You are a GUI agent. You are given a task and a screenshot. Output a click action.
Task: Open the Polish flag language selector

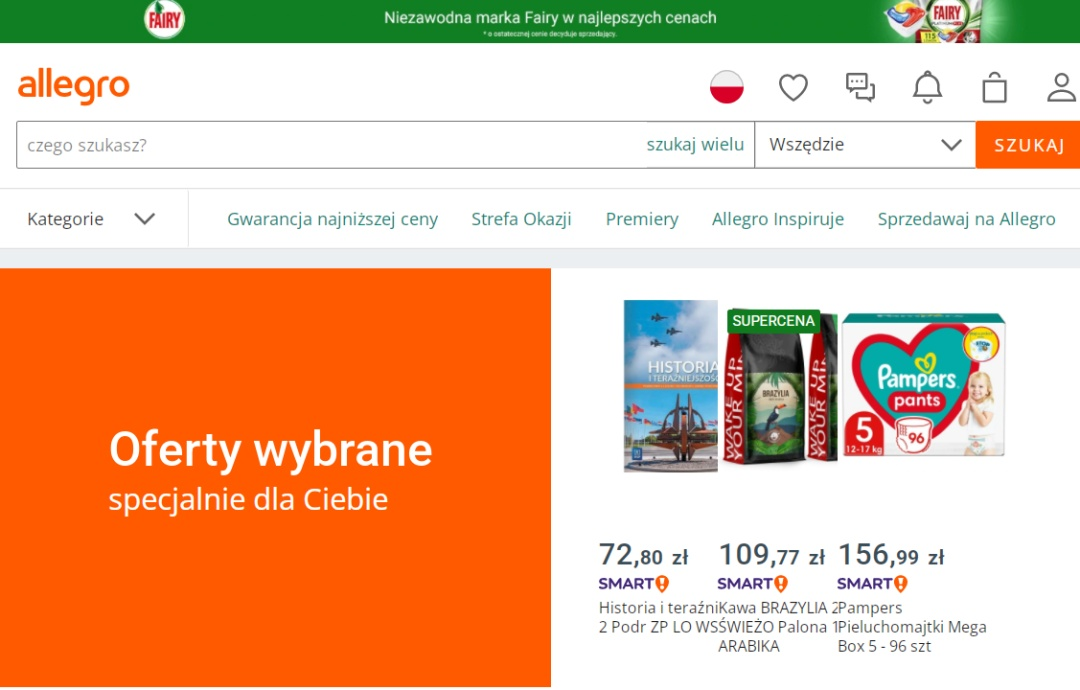pyautogui.click(x=727, y=88)
